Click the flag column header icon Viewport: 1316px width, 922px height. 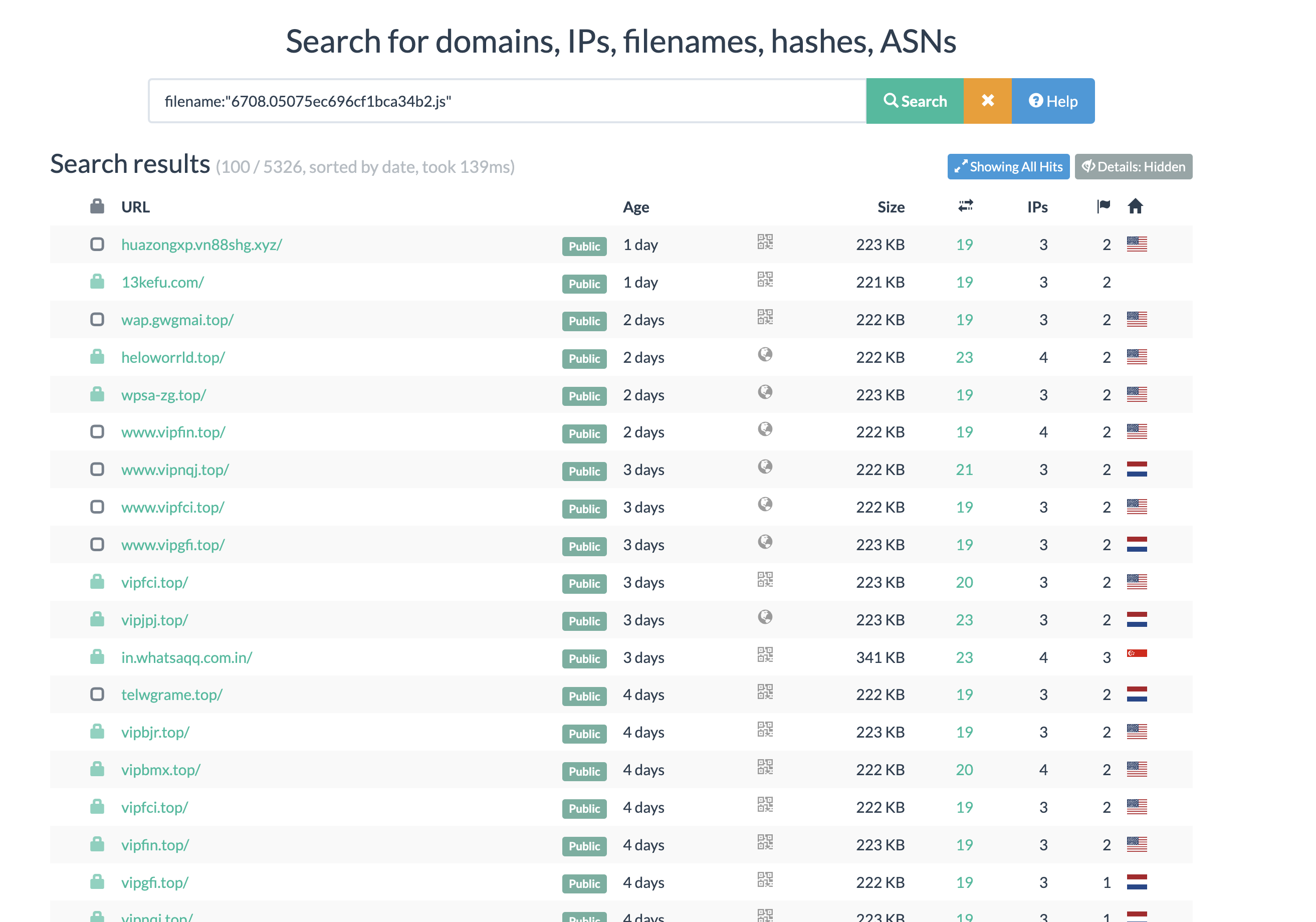point(1104,206)
